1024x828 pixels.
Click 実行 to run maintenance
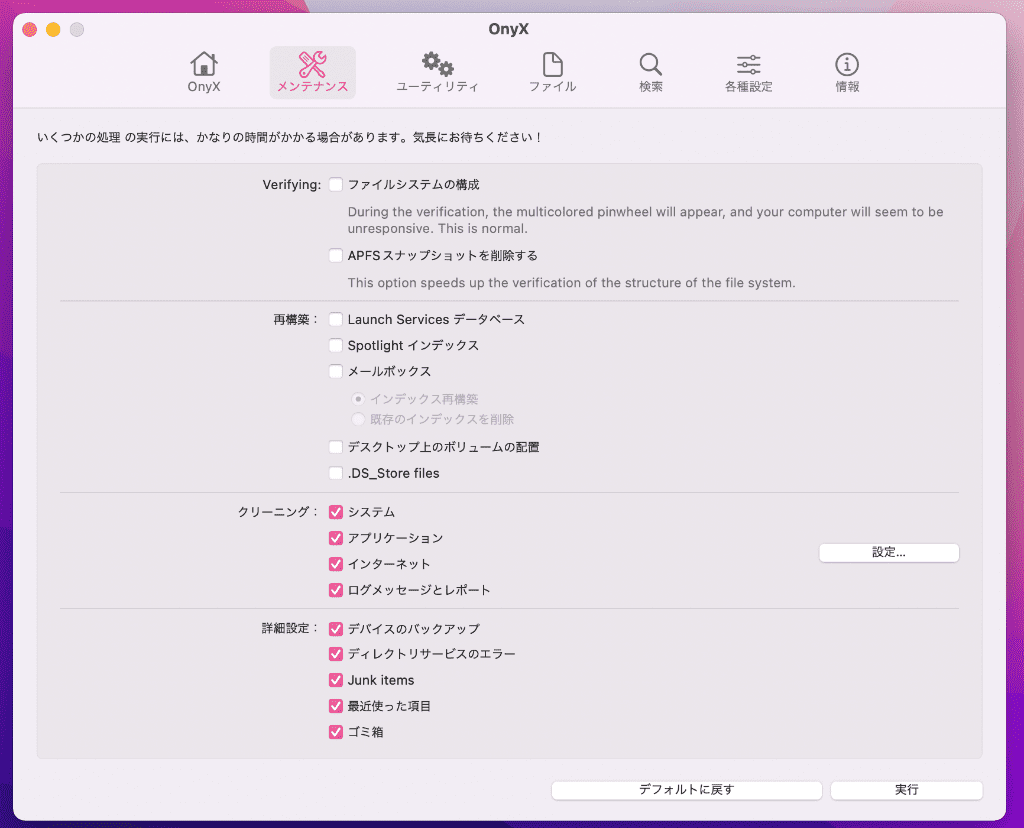pos(906,790)
